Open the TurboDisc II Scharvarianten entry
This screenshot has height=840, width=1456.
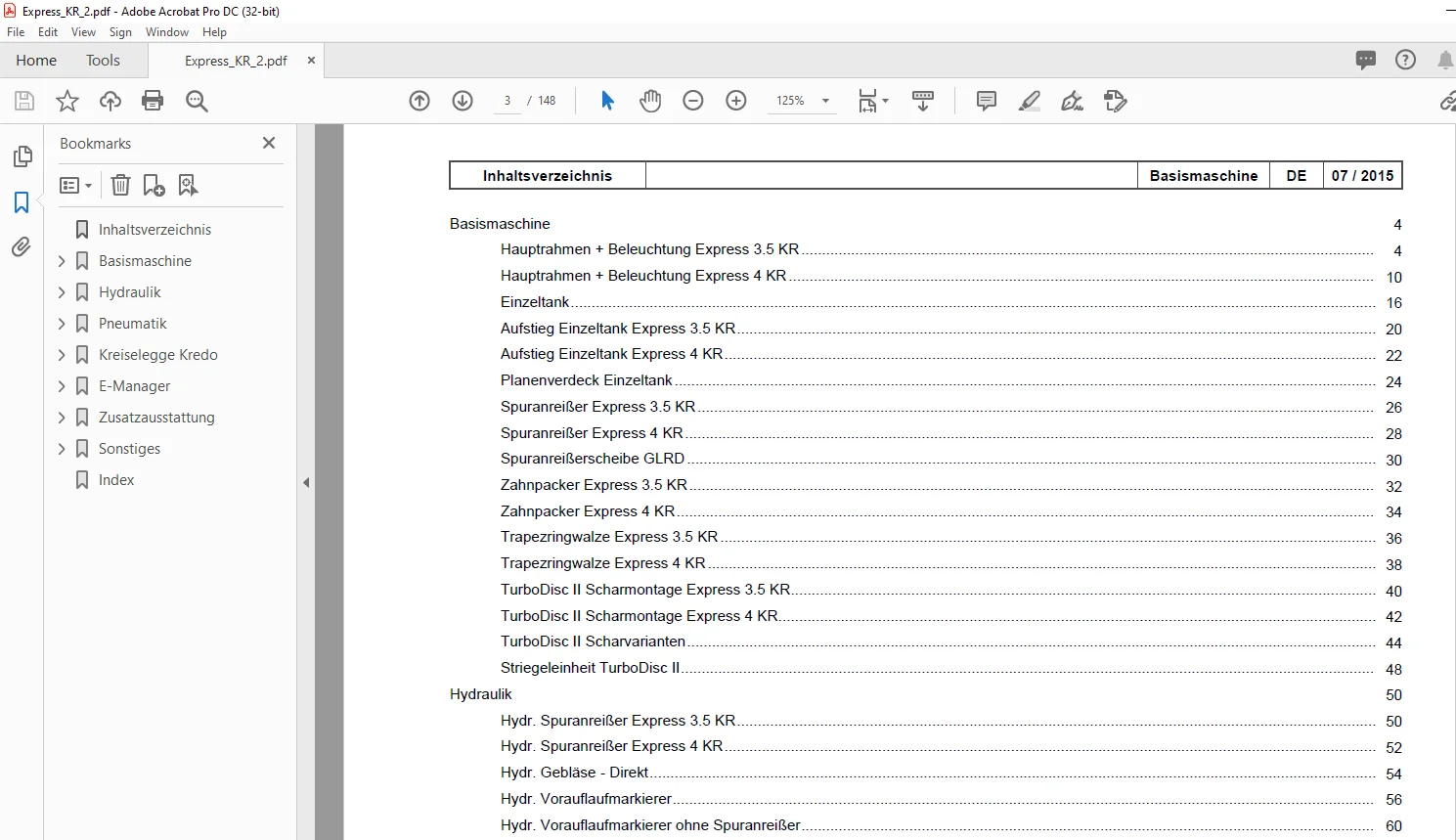[x=593, y=641]
